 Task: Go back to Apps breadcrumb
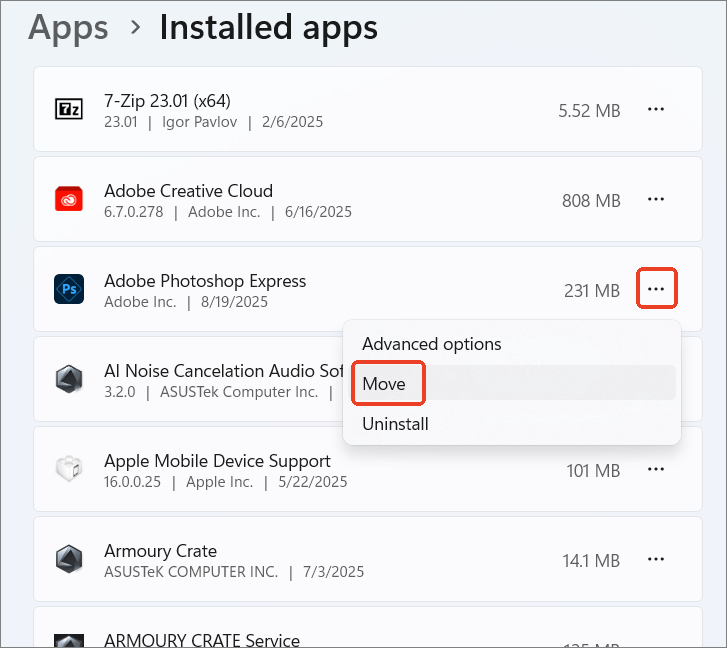pos(68,27)
